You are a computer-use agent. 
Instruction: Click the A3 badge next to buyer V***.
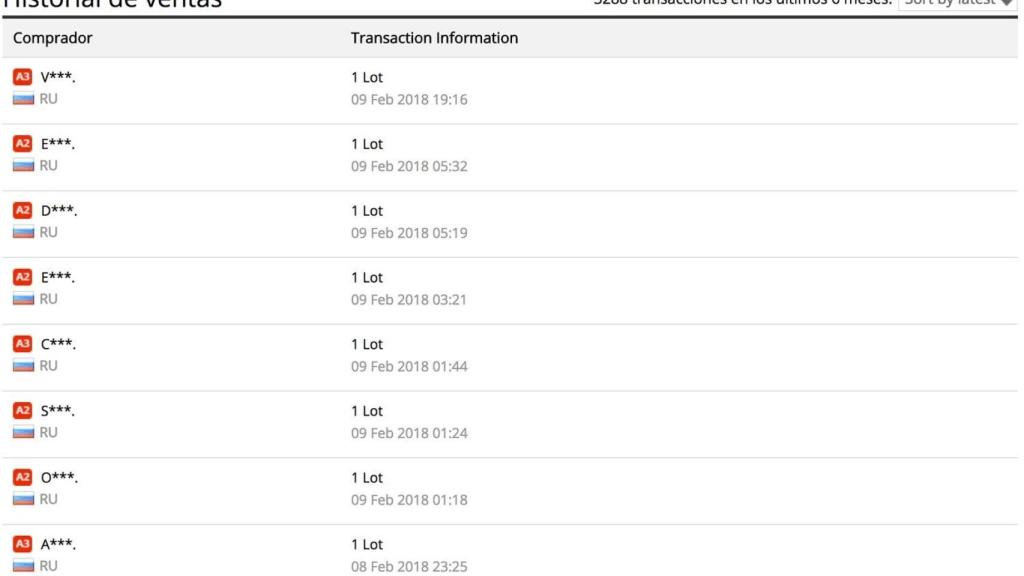[22, 77]
